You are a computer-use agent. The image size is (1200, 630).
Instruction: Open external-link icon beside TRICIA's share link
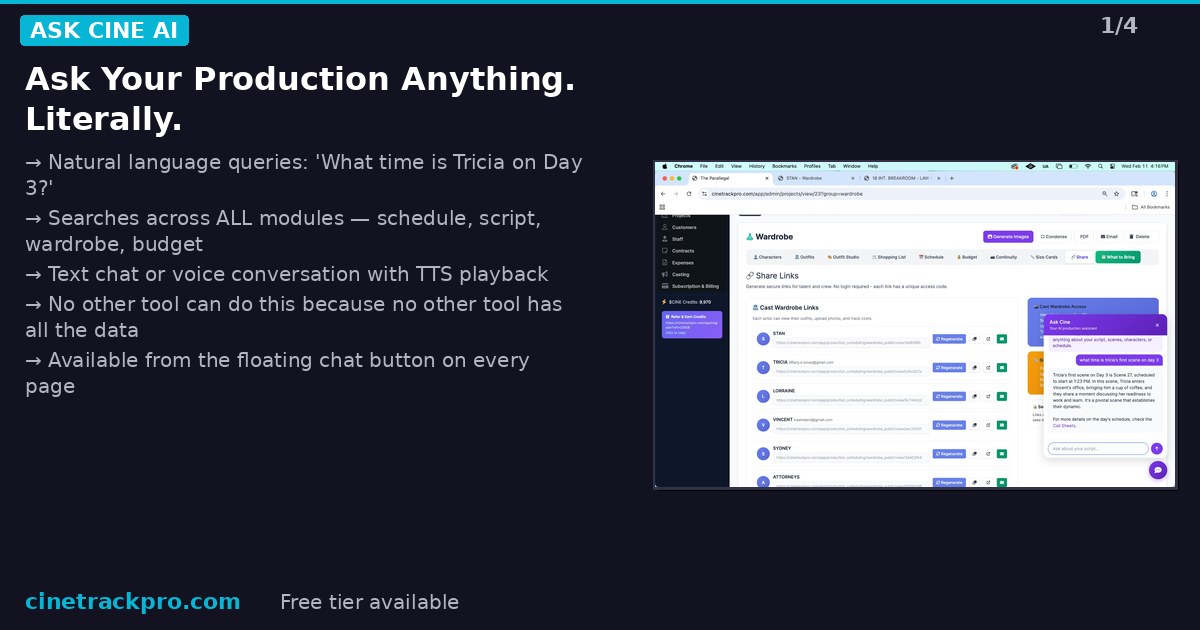[x=989, y=367]
